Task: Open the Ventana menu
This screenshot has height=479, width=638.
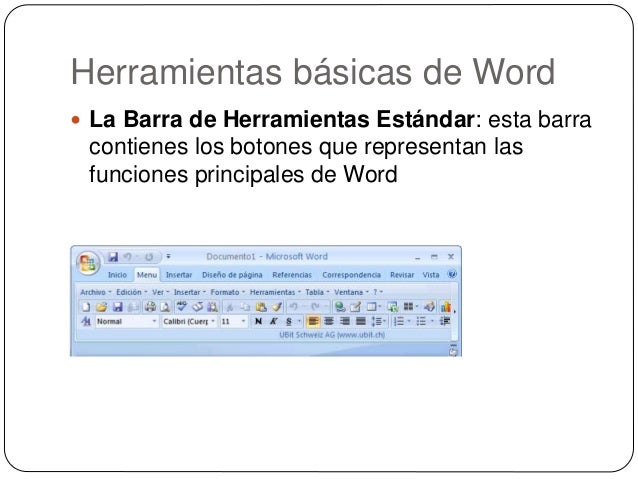Action: [351, 292]
